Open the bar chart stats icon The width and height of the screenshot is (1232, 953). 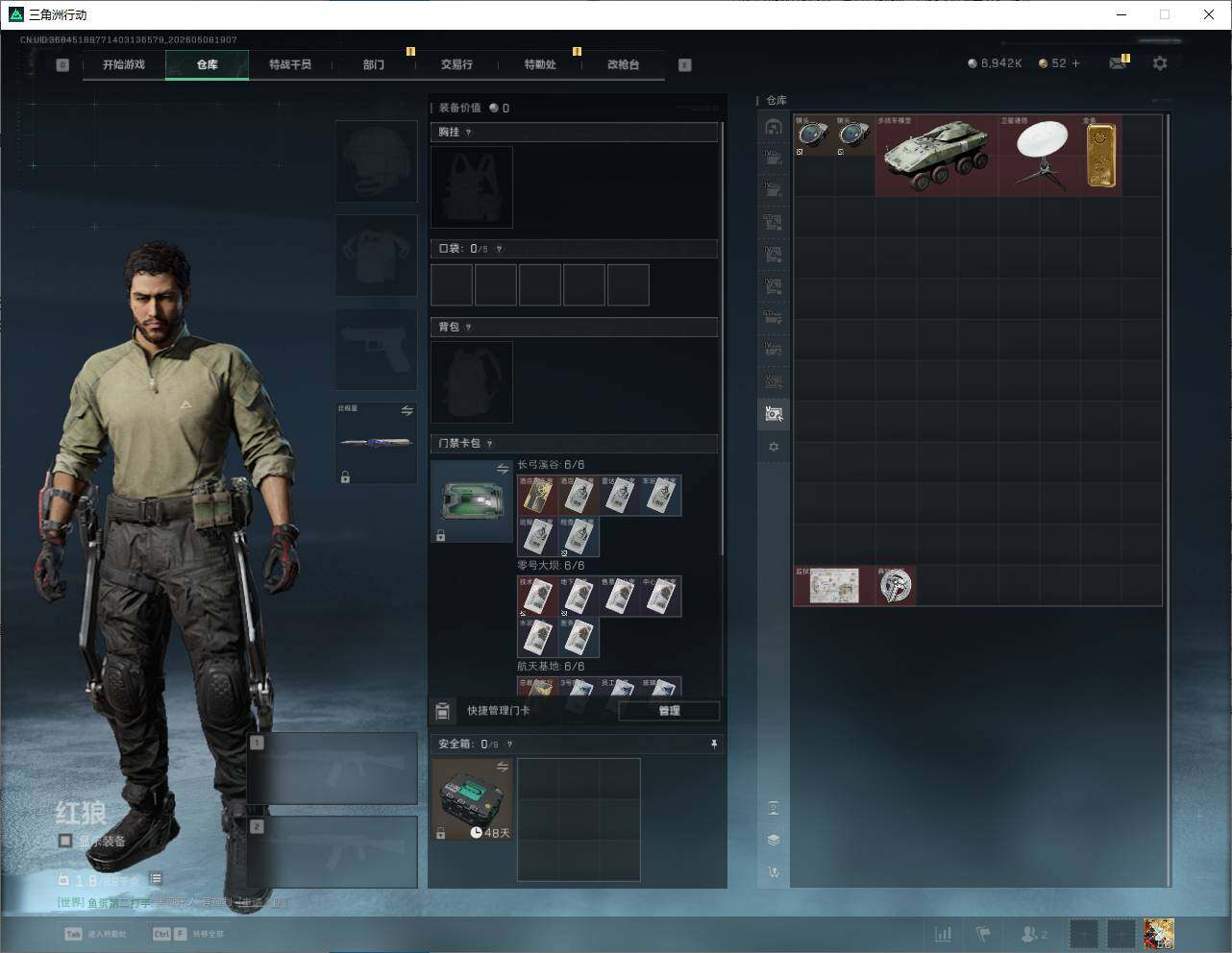pyautogui.click(x=944, y=934)
